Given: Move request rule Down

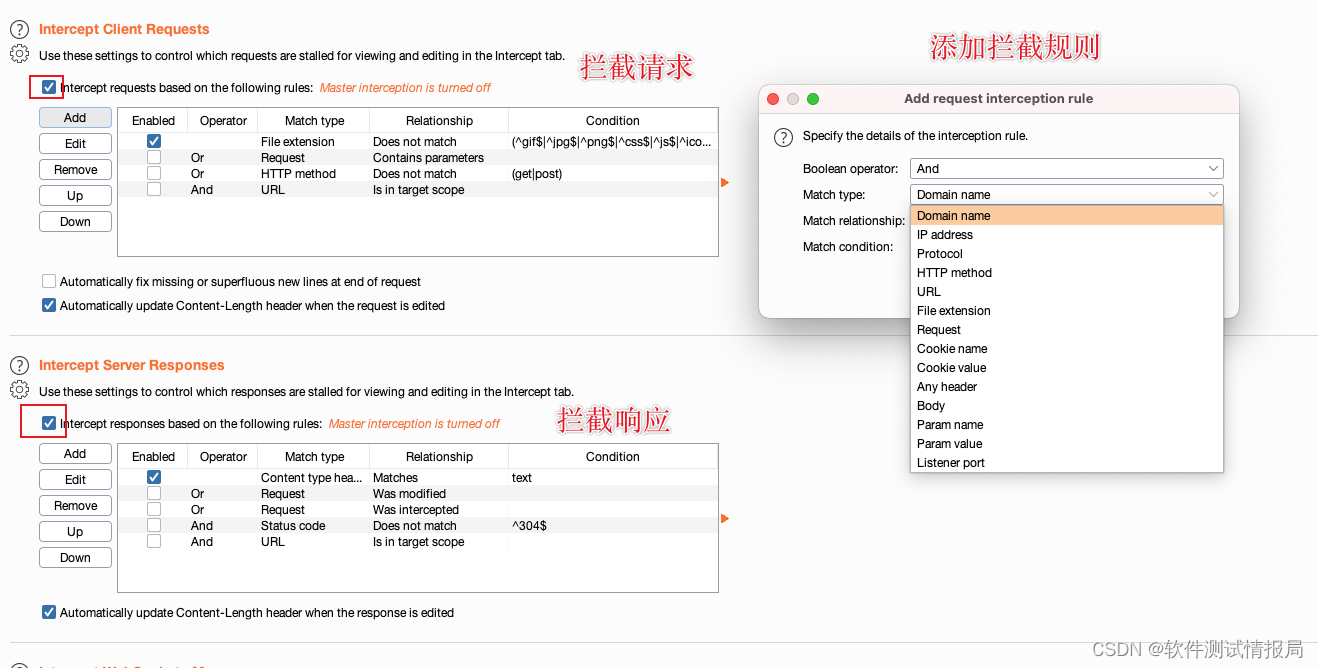Looking at the screenshot, I should 75,222.
